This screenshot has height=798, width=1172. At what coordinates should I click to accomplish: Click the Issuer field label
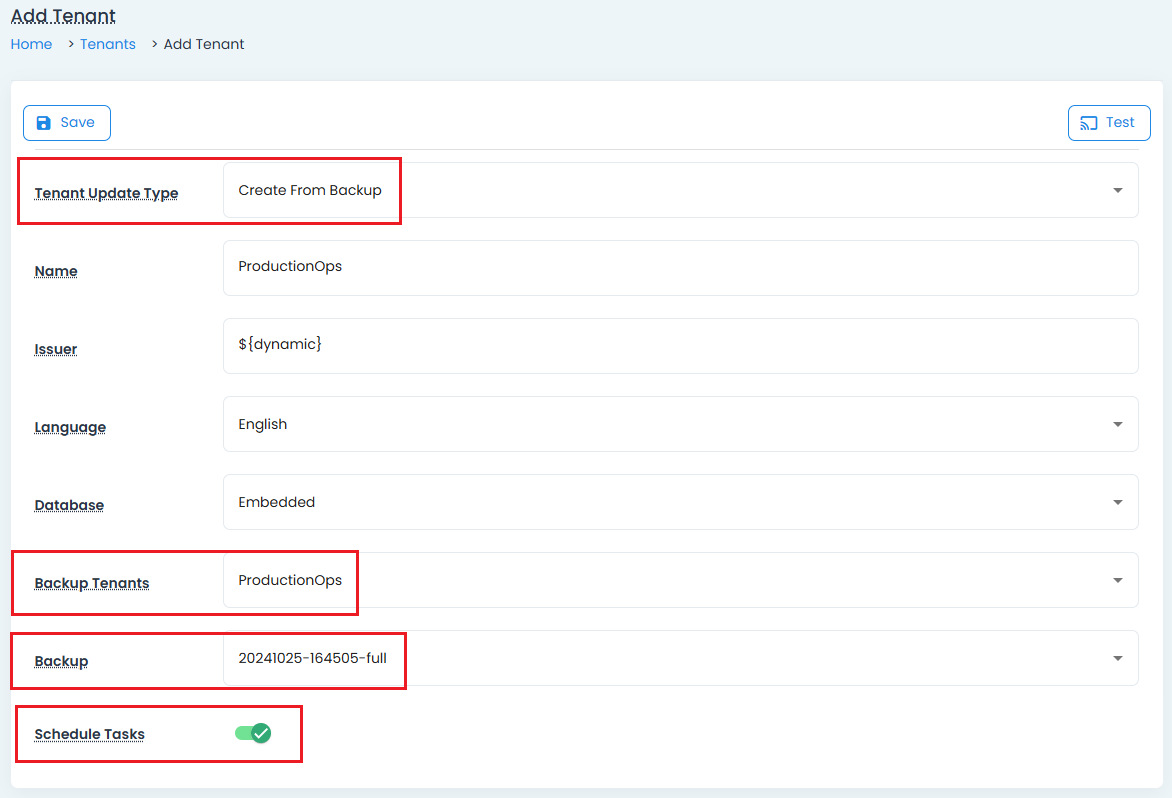(56, 349)
